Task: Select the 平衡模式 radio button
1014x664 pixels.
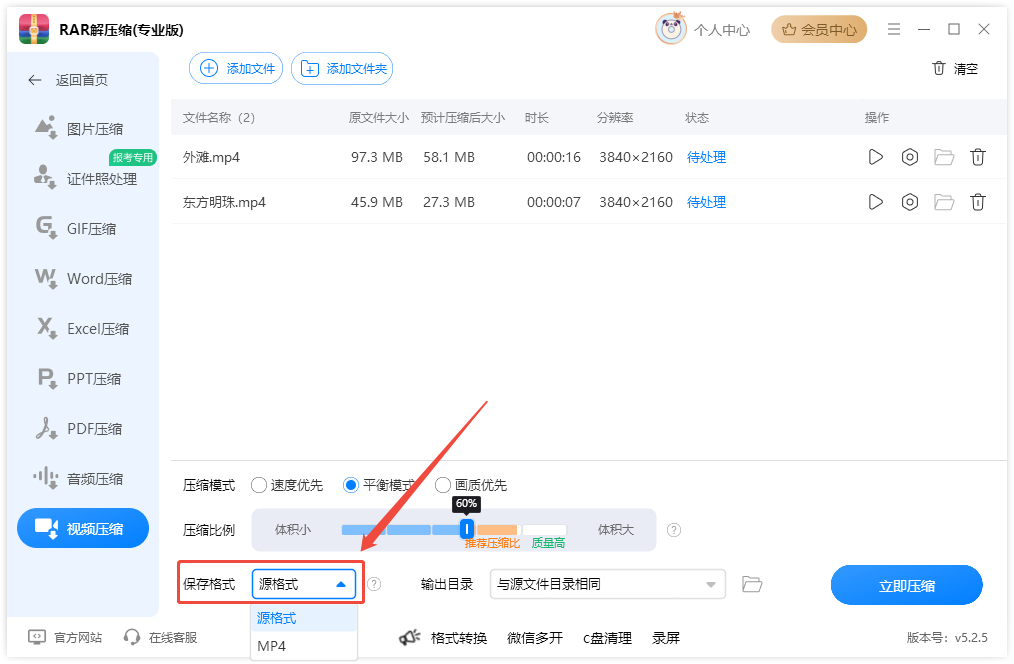Action: click(351, 485)
